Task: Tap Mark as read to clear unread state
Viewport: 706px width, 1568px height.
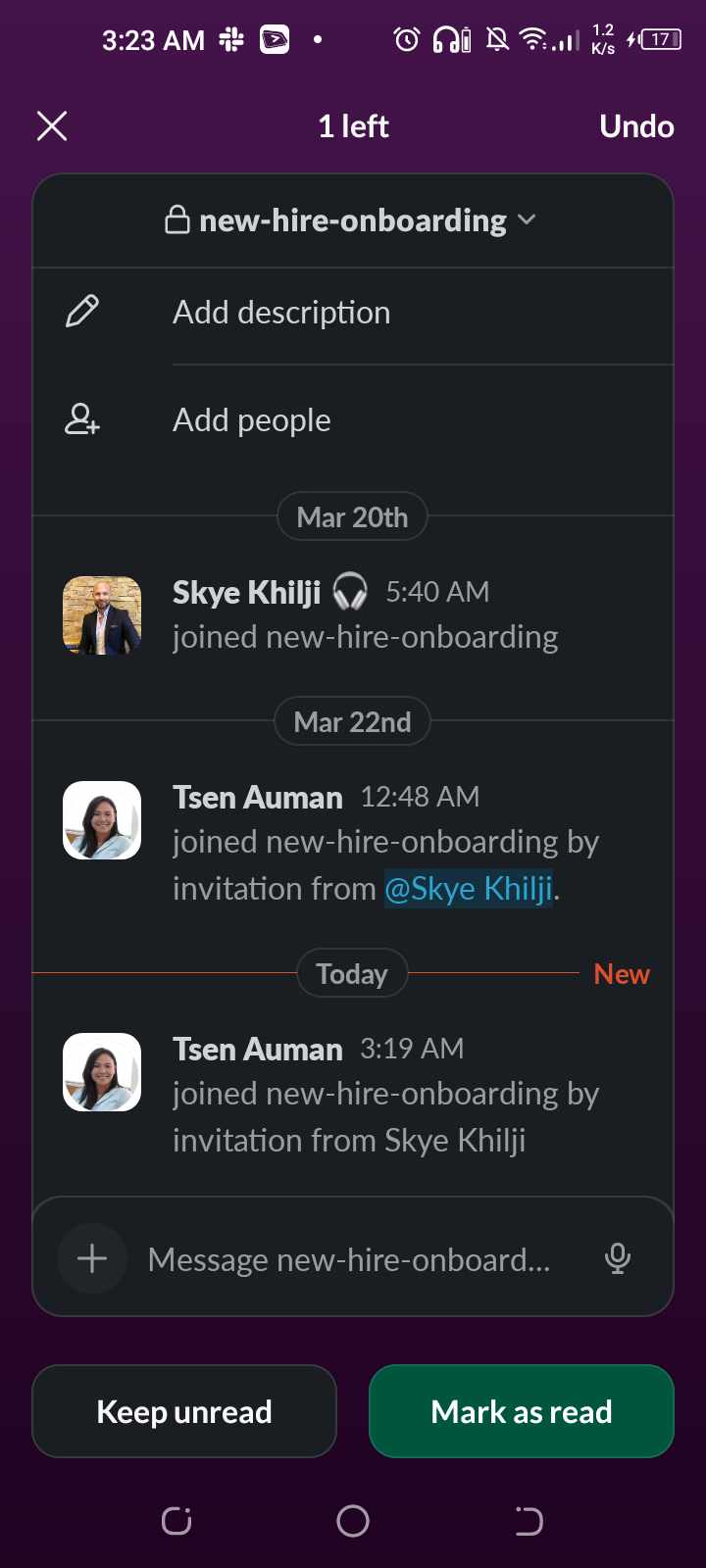Action: coord(521,1411)
